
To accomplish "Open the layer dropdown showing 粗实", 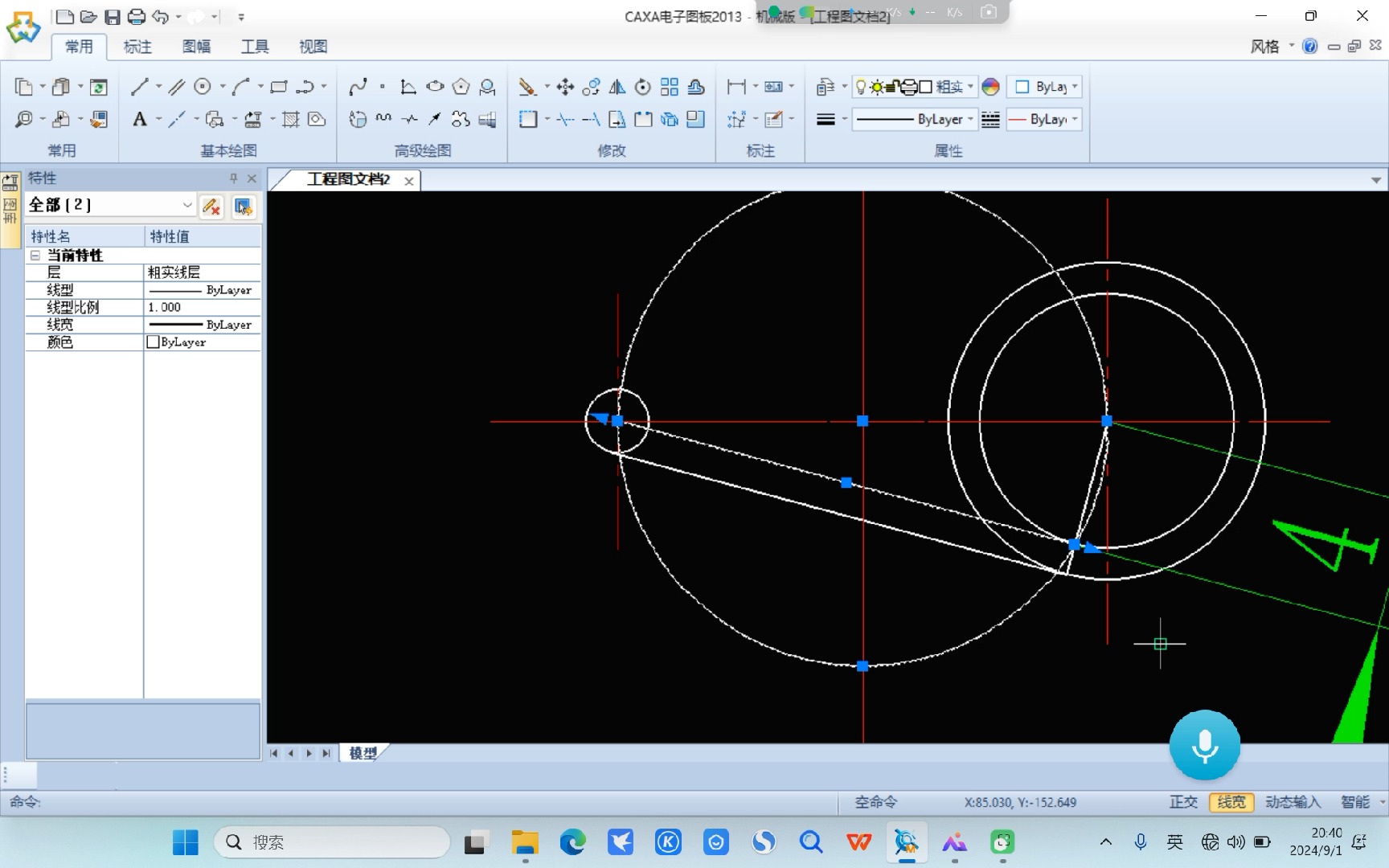I will pos(971,87).
